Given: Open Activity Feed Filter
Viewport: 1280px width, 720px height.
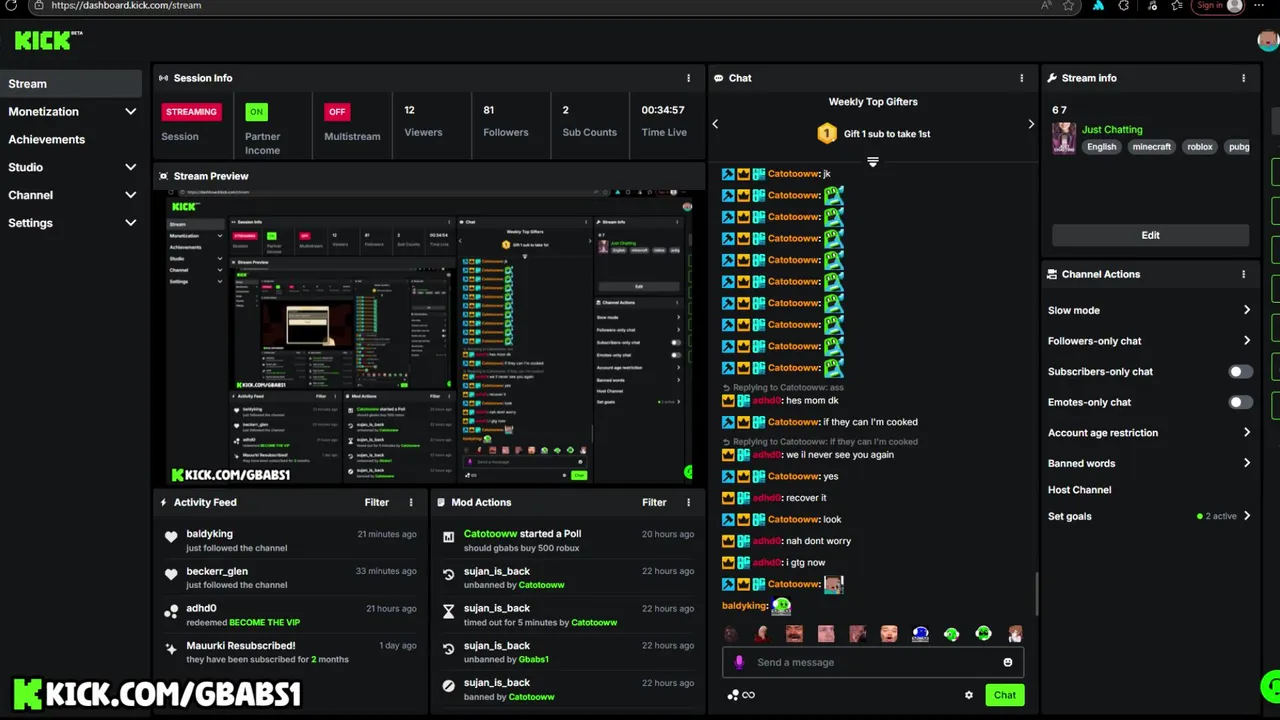Looking at the screenshot, I should (x=377, y=502).
